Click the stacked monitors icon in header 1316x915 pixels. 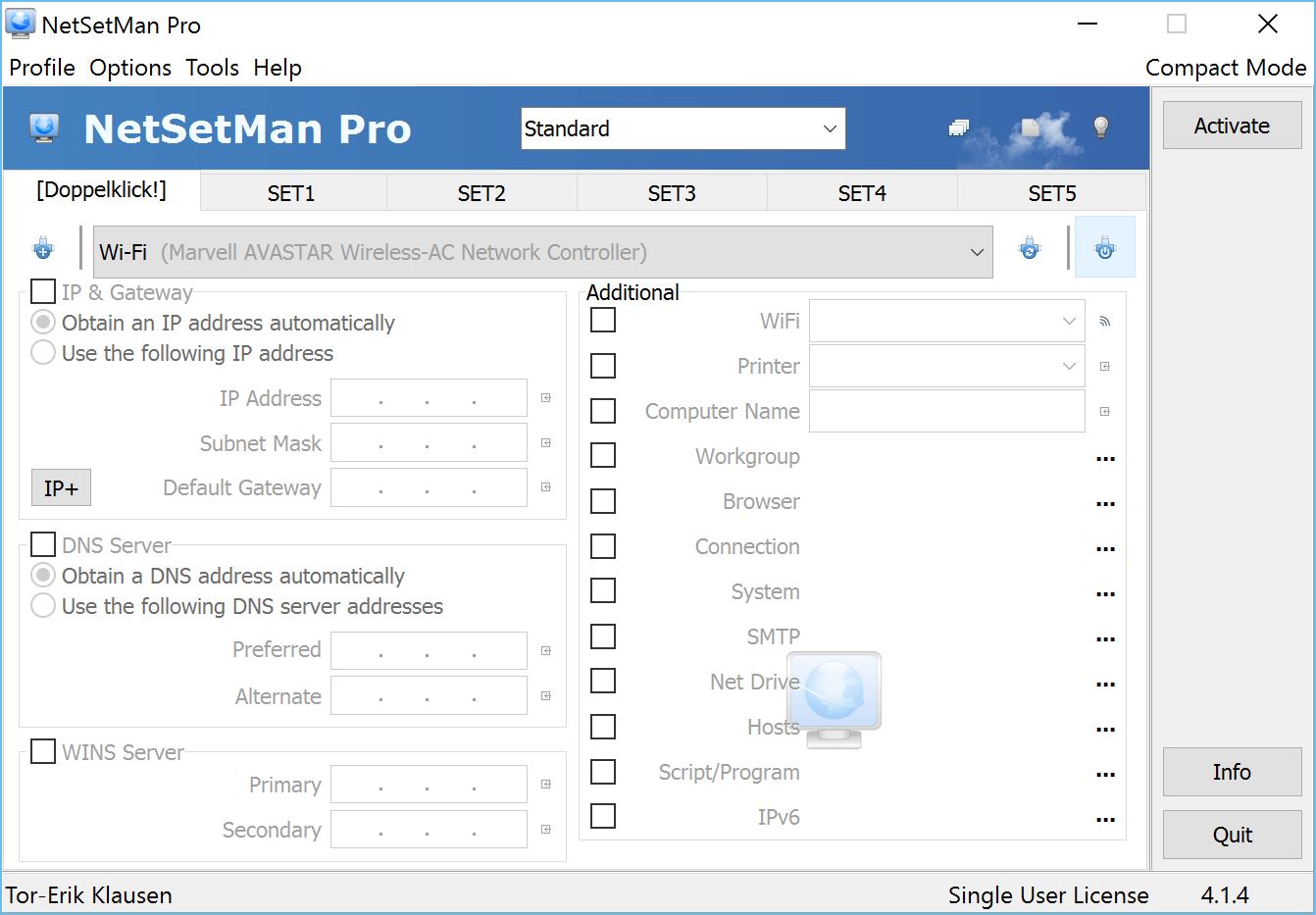pyautogui.click(x=959, y=127)
